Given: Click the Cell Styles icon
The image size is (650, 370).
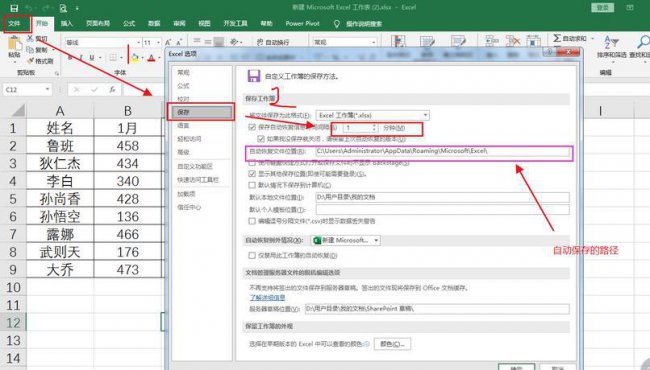Looking at the screenshot, I should [458, 42].
